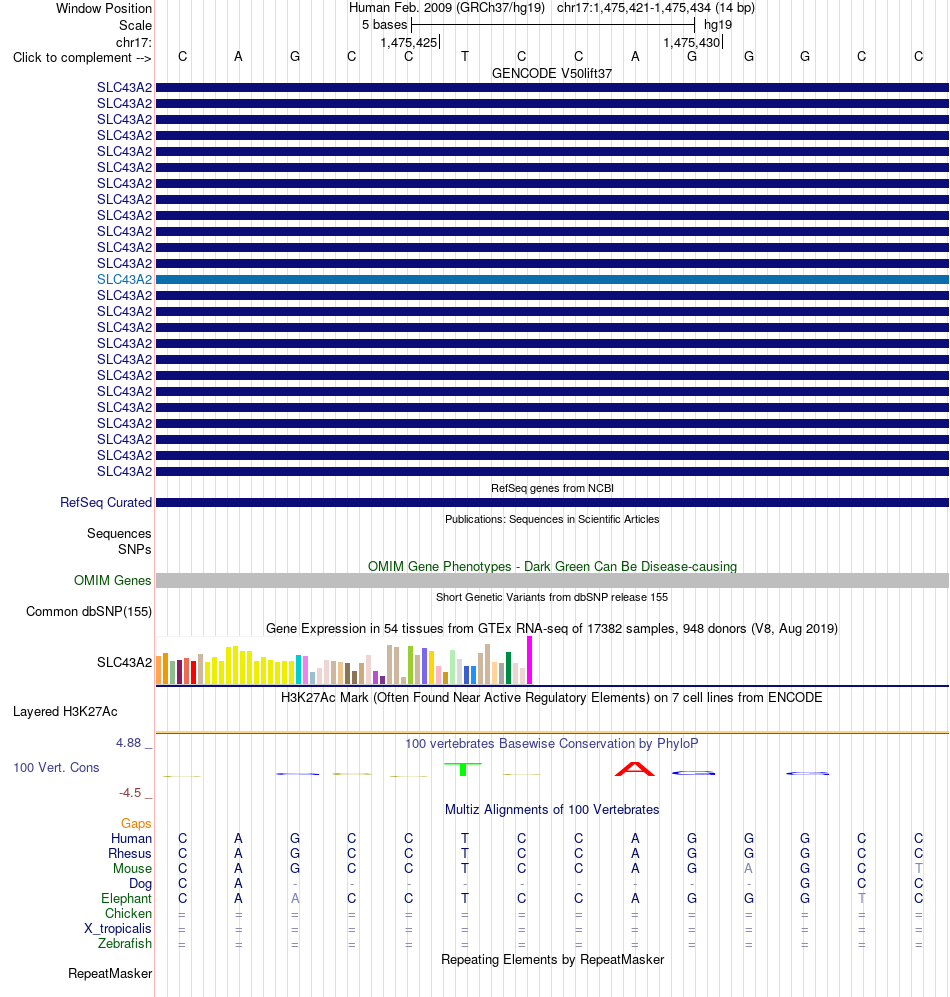Viewport: 950px width, 997px height.
Task: Click the gray OMIM Genes item bar
Action: 552,580
